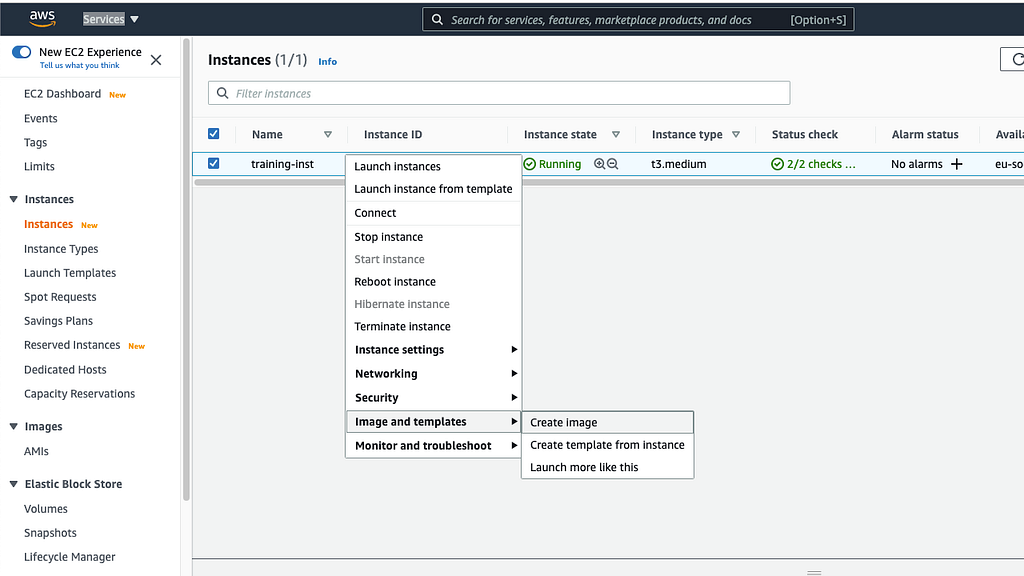Expand Monitor and troubleshoot submenu
The height and width of the screenshot is (576, 1024).
[x=433, y=445]
